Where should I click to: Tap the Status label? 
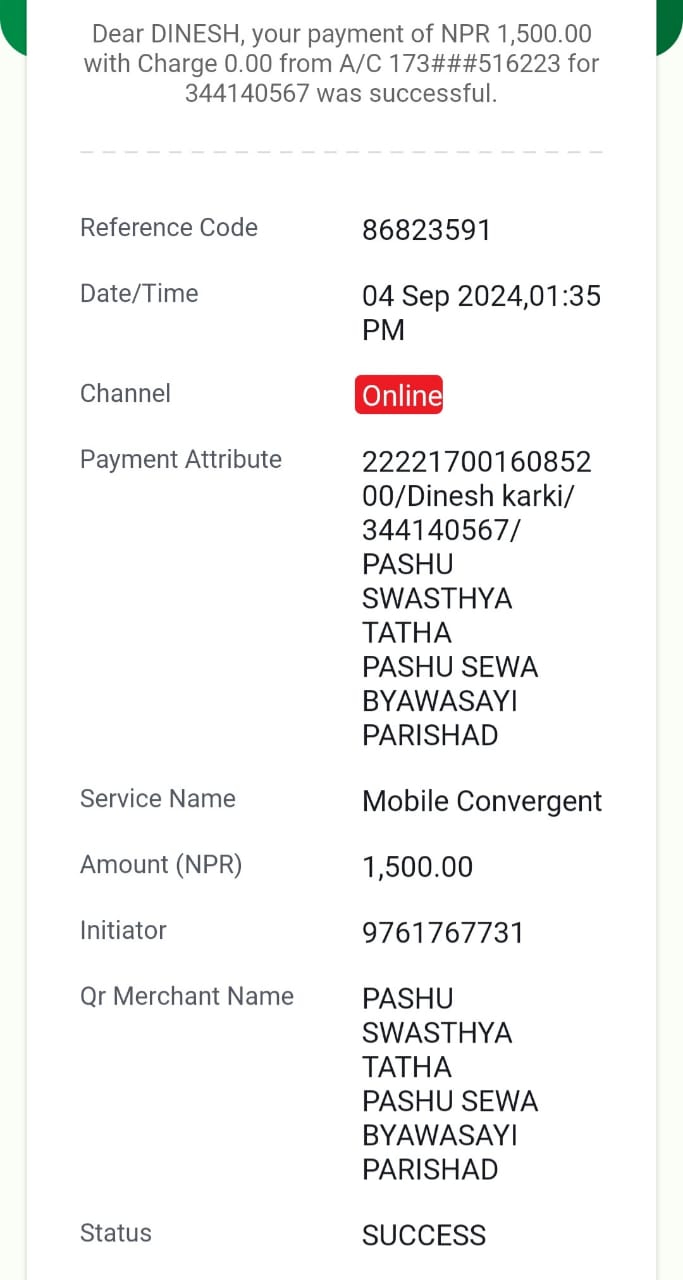[116, 1233]
